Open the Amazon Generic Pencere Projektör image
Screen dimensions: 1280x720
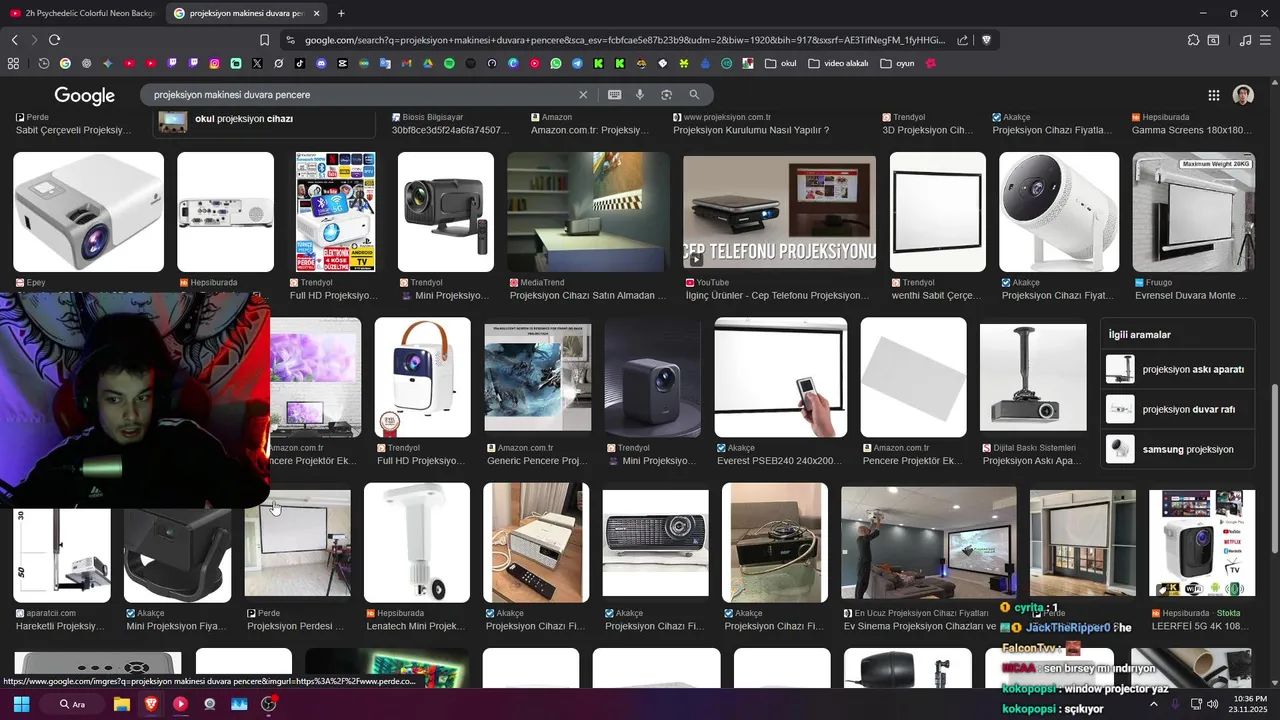[538, 377]
